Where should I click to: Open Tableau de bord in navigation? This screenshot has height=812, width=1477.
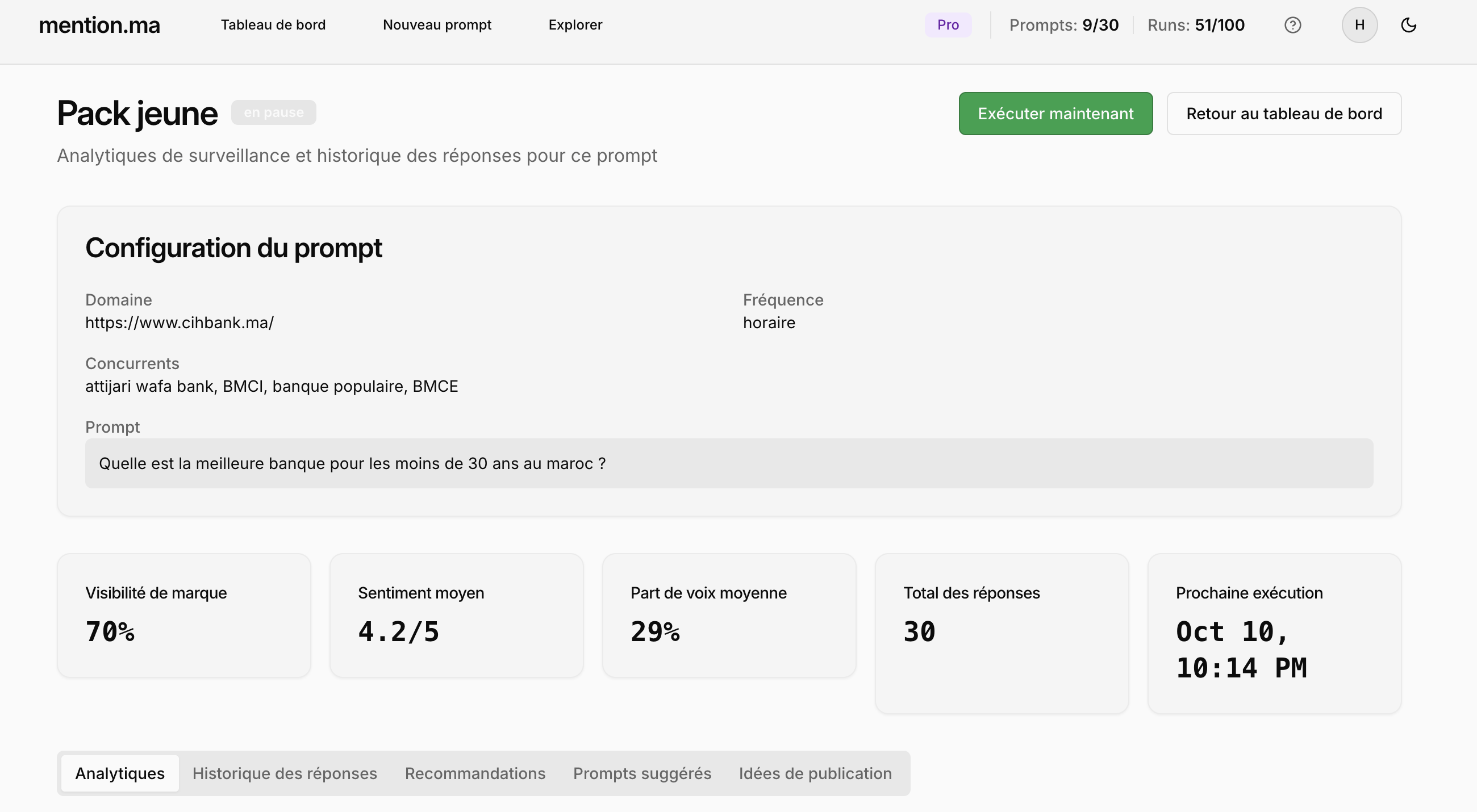[273, 25]
